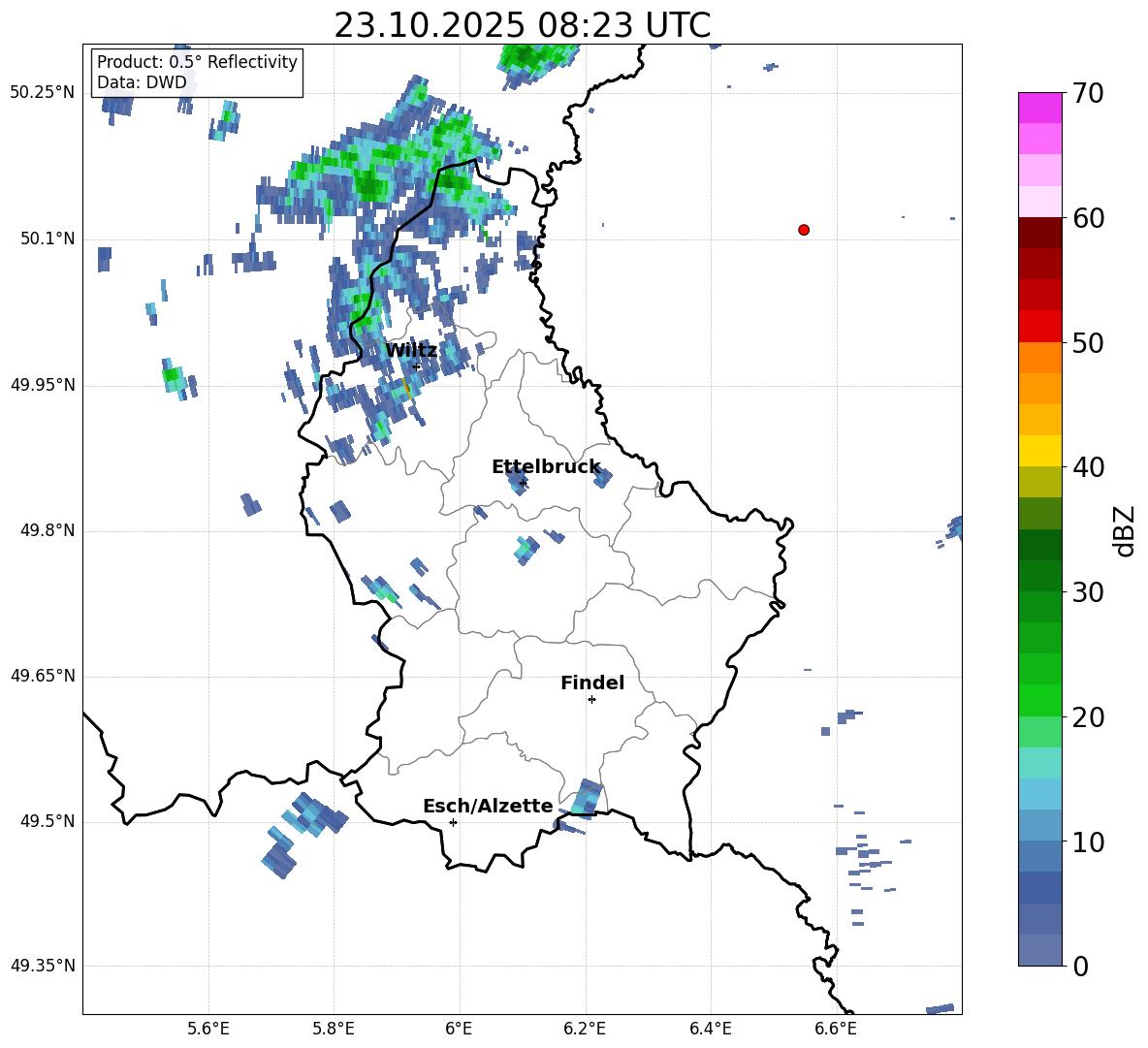Click the latitude label 50.25°N
The width and height of the screenshot is (1148, 1048).
point(43,93)
